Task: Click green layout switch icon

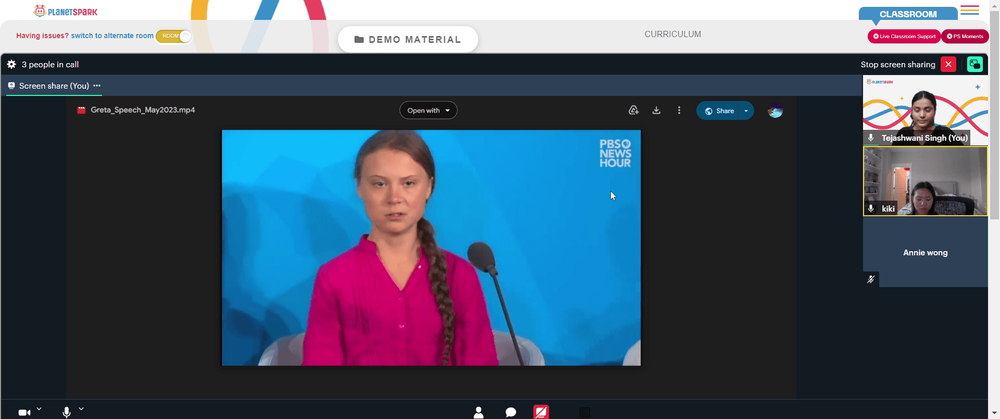Action: (x=974, y=64)
